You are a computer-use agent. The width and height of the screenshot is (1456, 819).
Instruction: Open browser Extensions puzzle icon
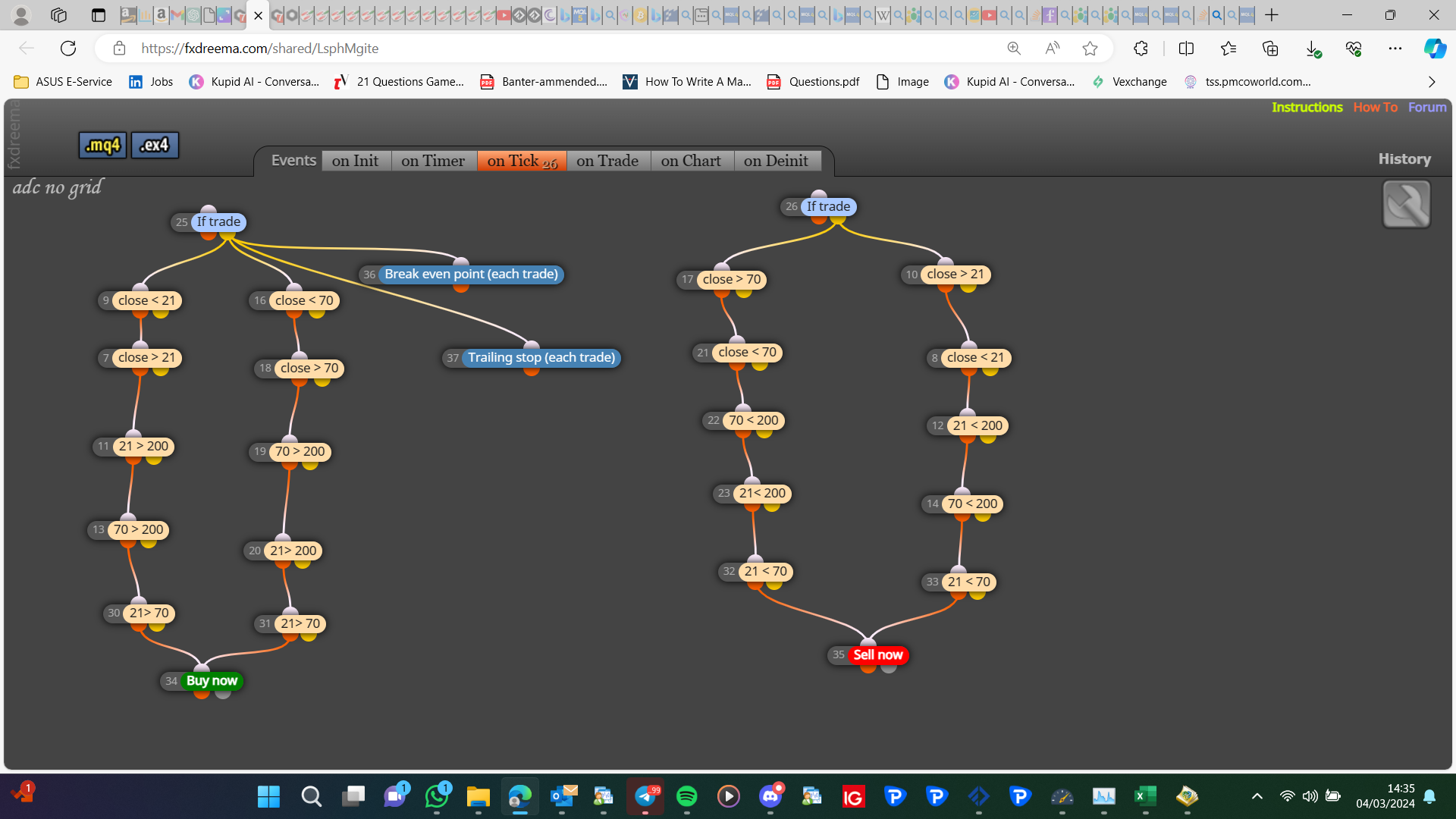[x=1141, y=49]
